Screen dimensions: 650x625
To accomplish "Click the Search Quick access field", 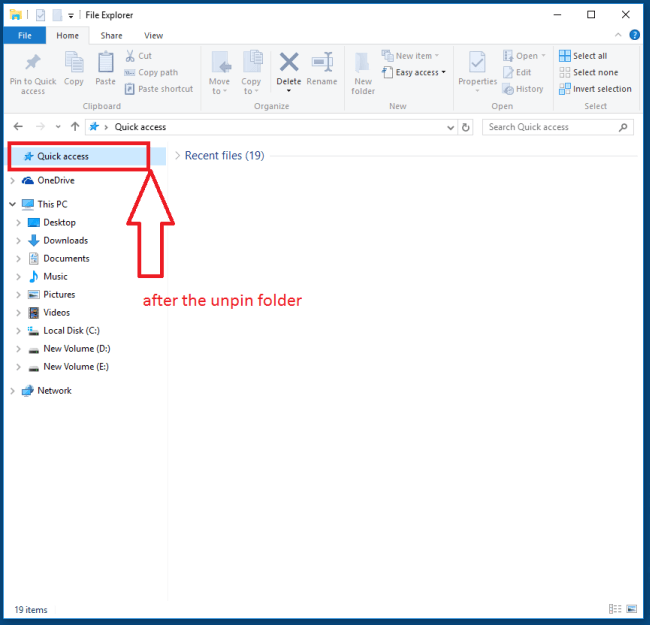I will (x=558, y=127).
